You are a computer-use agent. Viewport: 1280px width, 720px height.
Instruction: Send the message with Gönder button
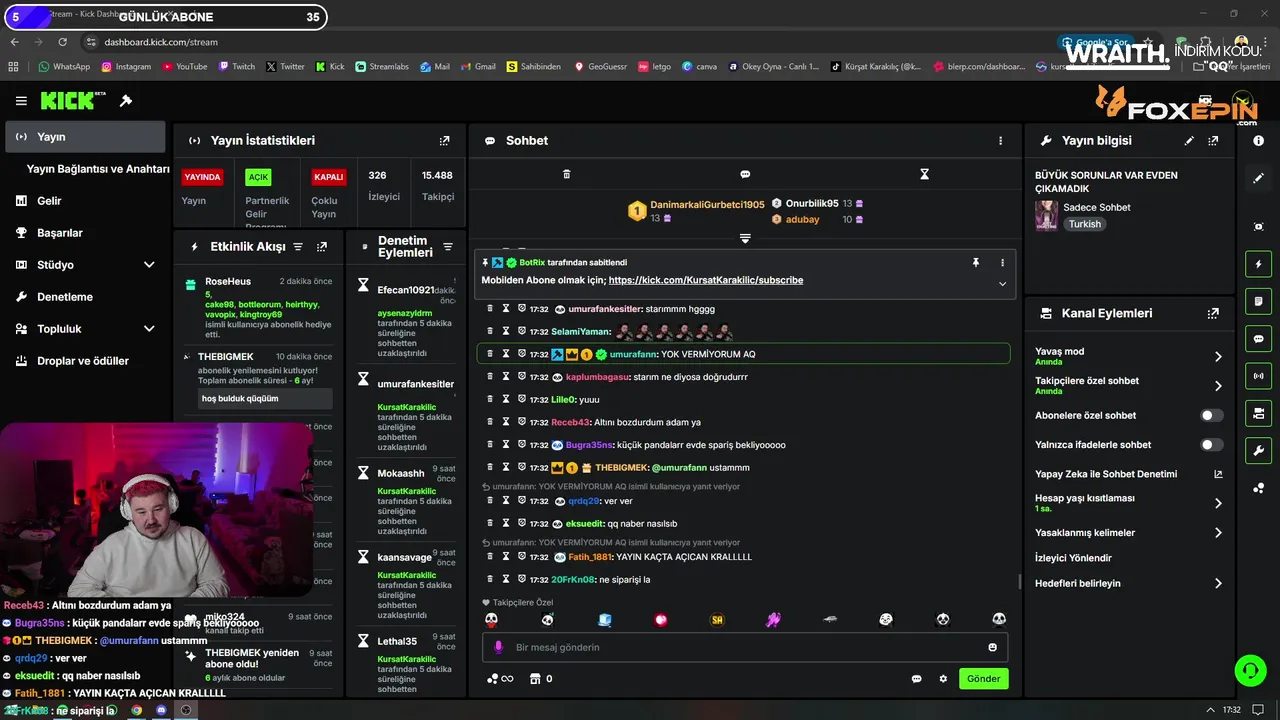983,679
